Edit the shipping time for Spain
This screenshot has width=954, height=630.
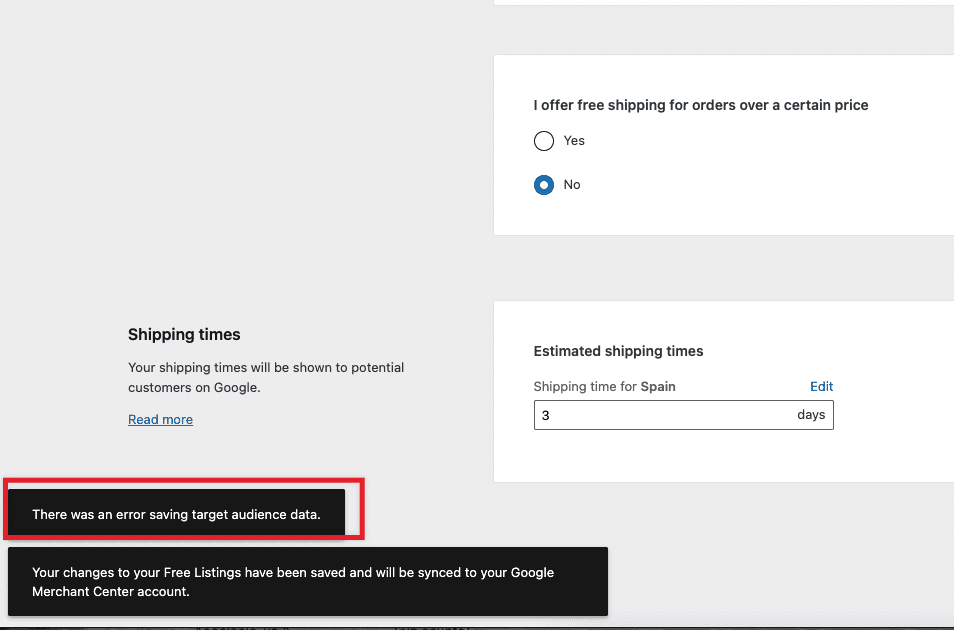pyautogui.click(x=821, y=386)
